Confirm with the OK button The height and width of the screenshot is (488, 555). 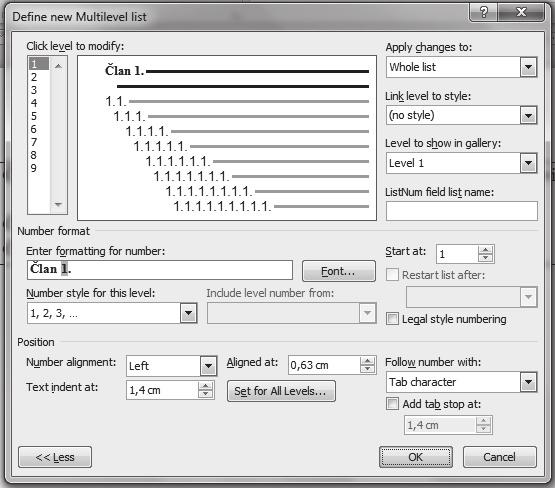pos(416,457)
